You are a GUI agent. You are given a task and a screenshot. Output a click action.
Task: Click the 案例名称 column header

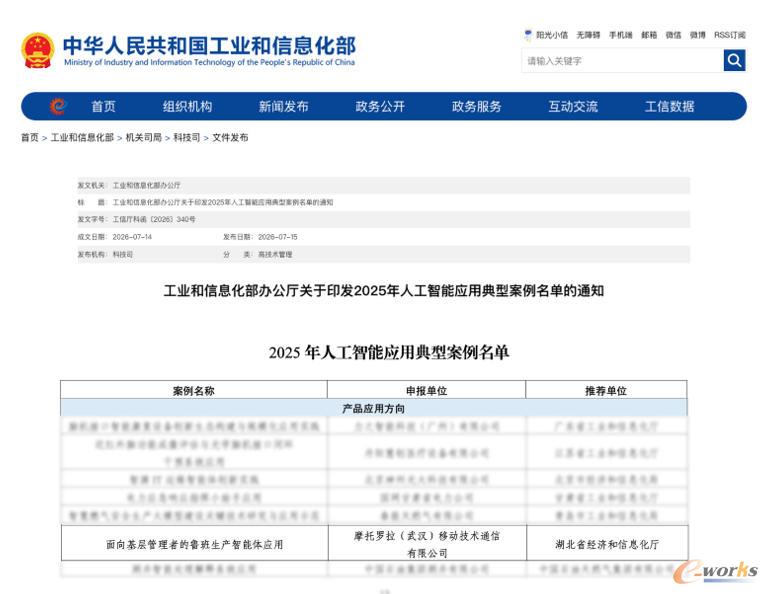pos(193,390)
